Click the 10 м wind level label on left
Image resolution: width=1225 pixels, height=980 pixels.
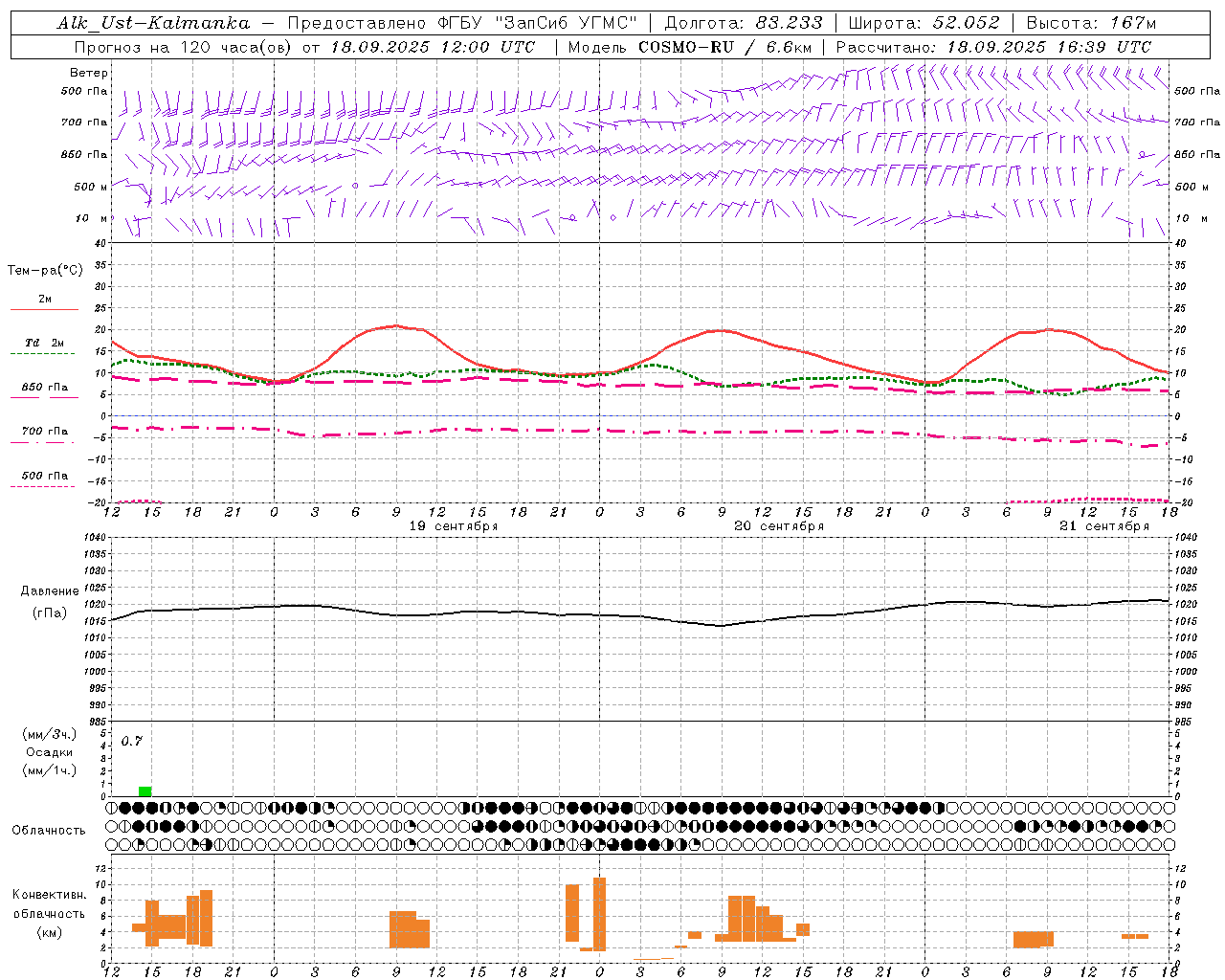pos(91,218)
